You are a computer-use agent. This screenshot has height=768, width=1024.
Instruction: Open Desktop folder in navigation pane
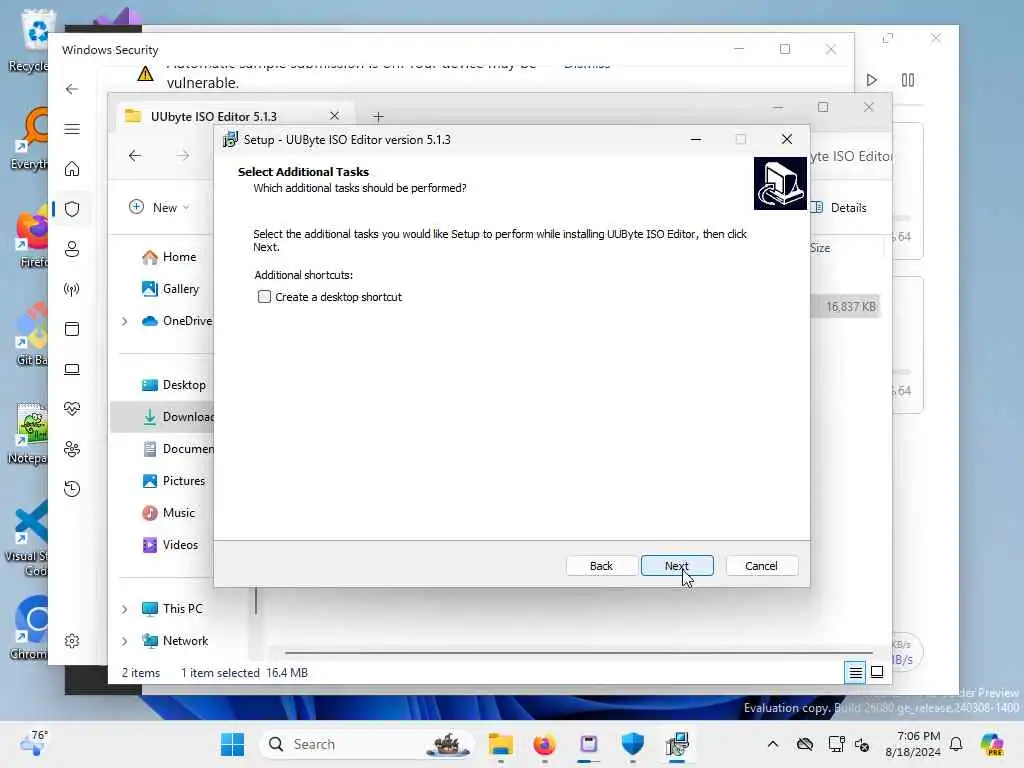tap(174, 385)
